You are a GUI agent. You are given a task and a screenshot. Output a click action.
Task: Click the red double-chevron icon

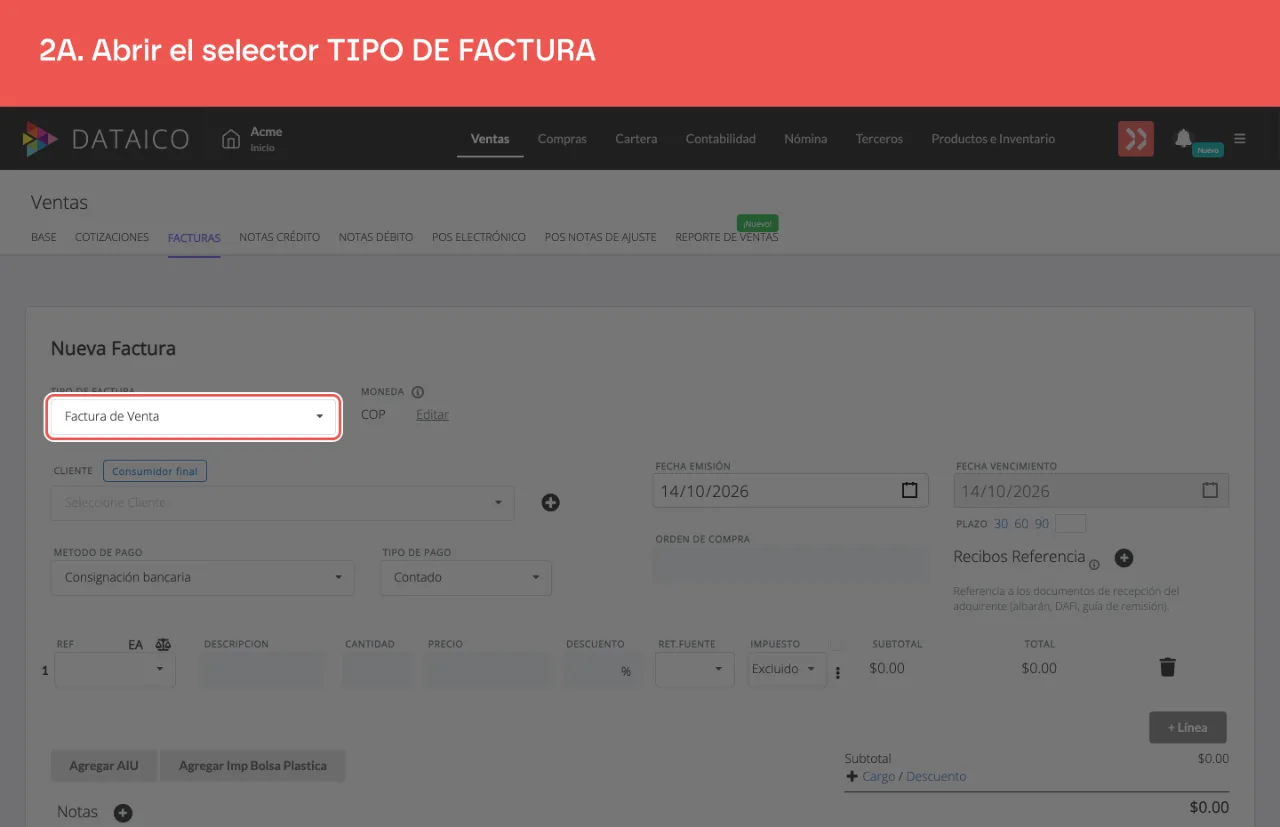pos(1136,139)
